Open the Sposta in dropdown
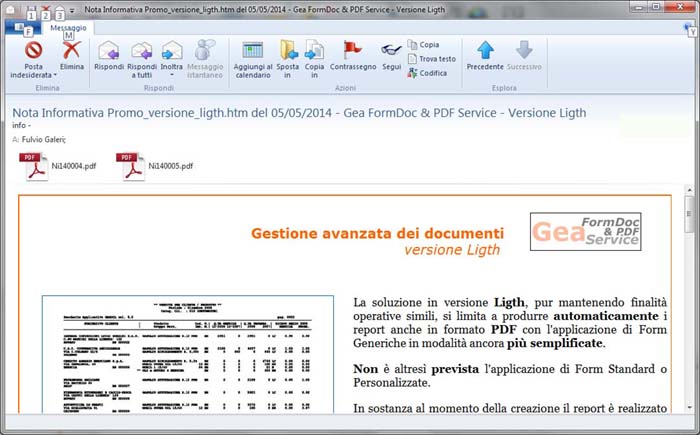 [288, 72]
